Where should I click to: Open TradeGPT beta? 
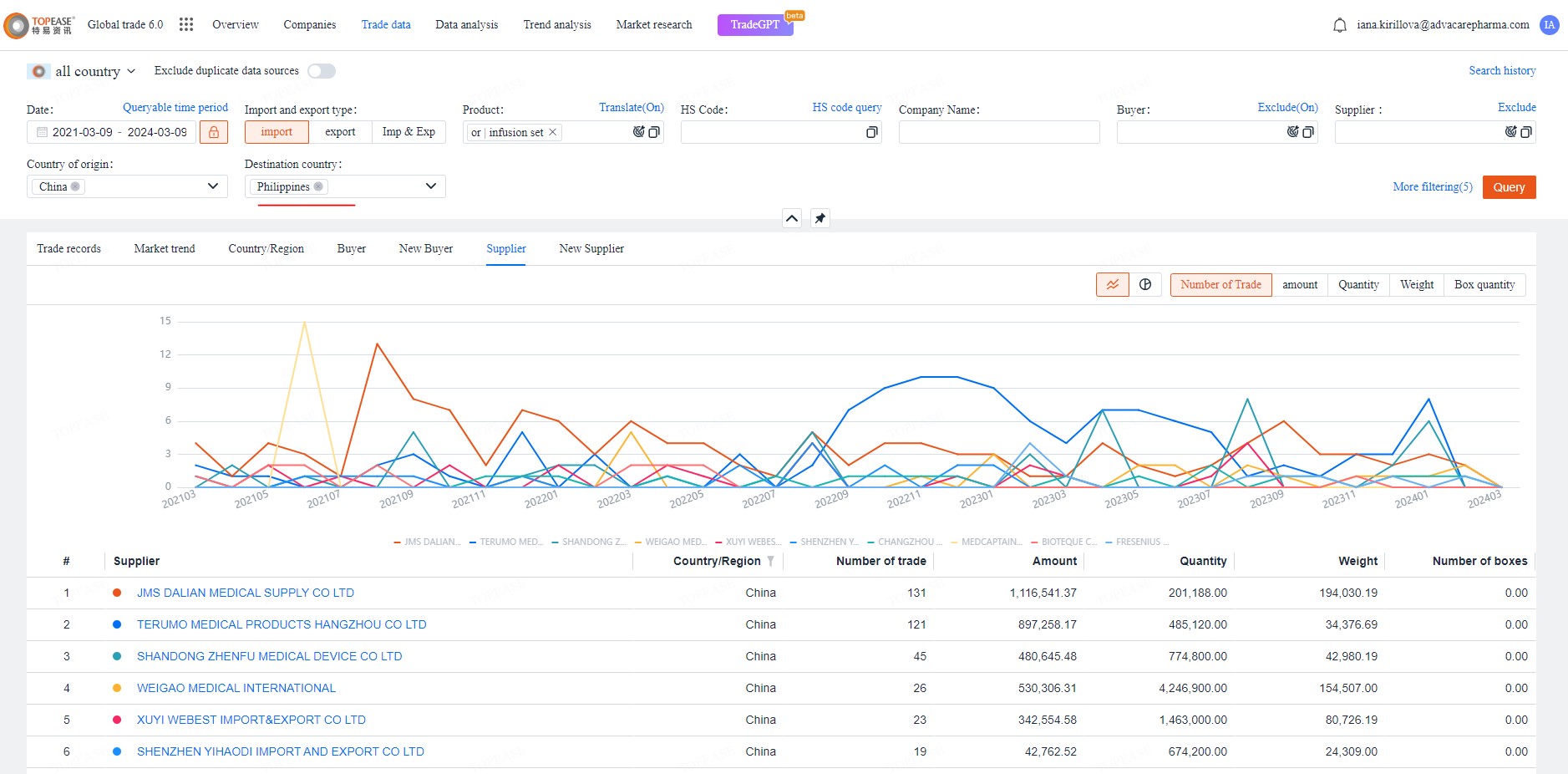click(x=755, y=25)
